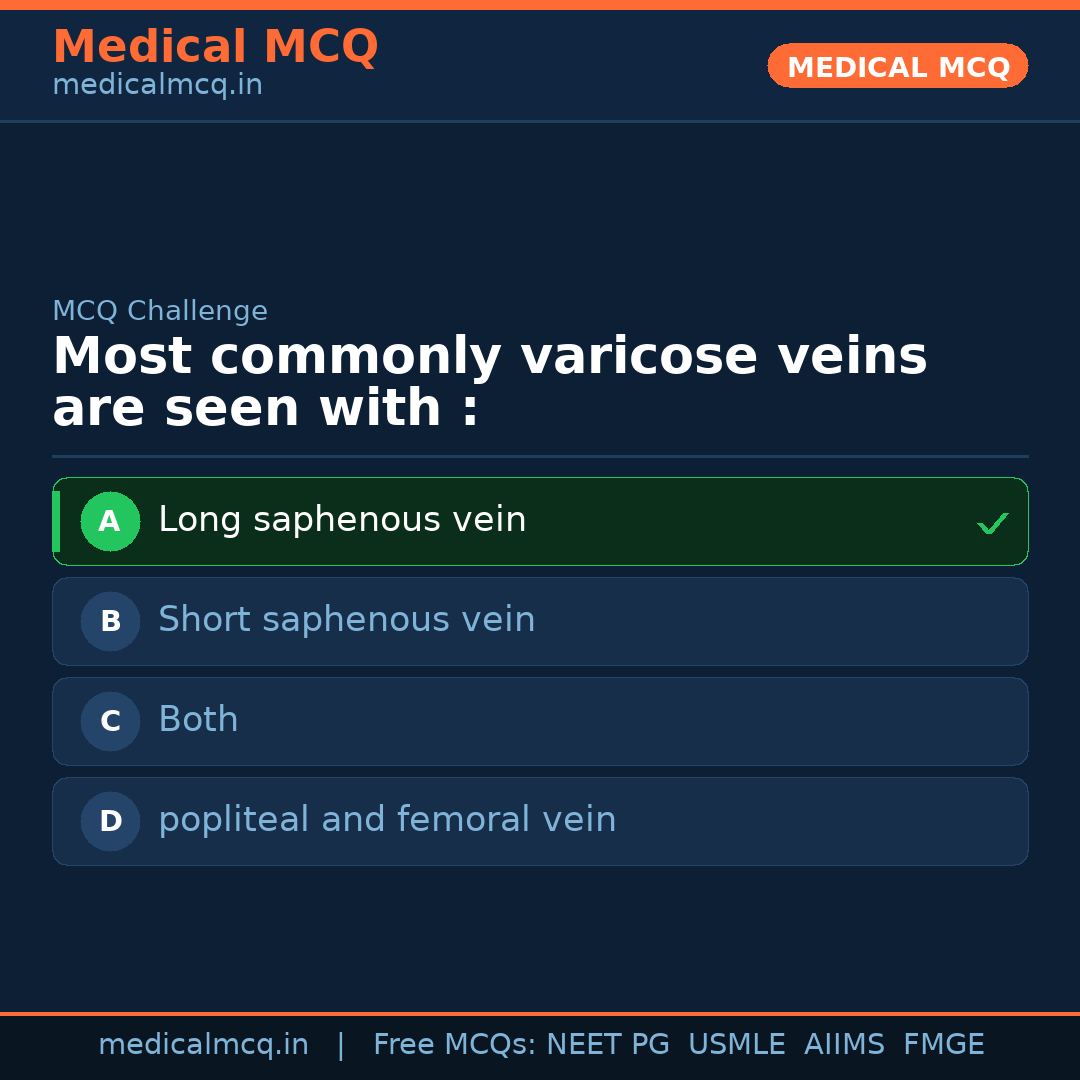
Task: Click the D circle badge
Action: 110,821
